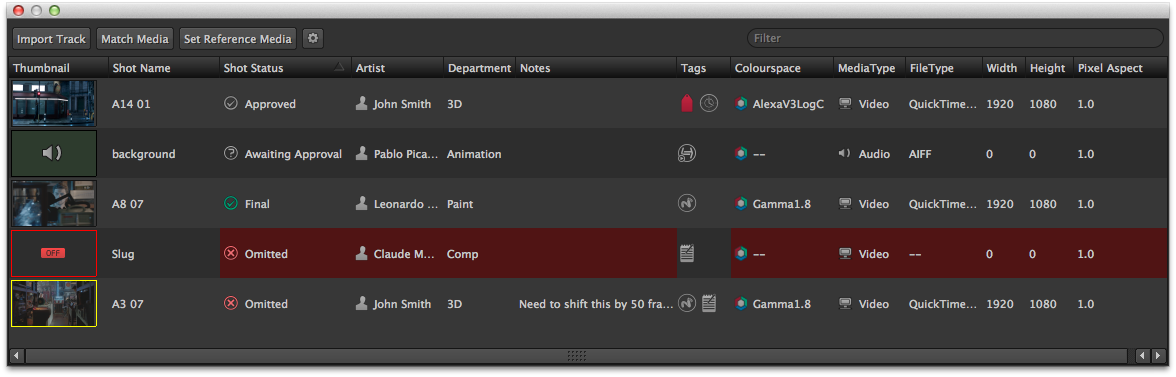Open the gear settings menu
Screen dimensions: 1176x377
(313, 39)
